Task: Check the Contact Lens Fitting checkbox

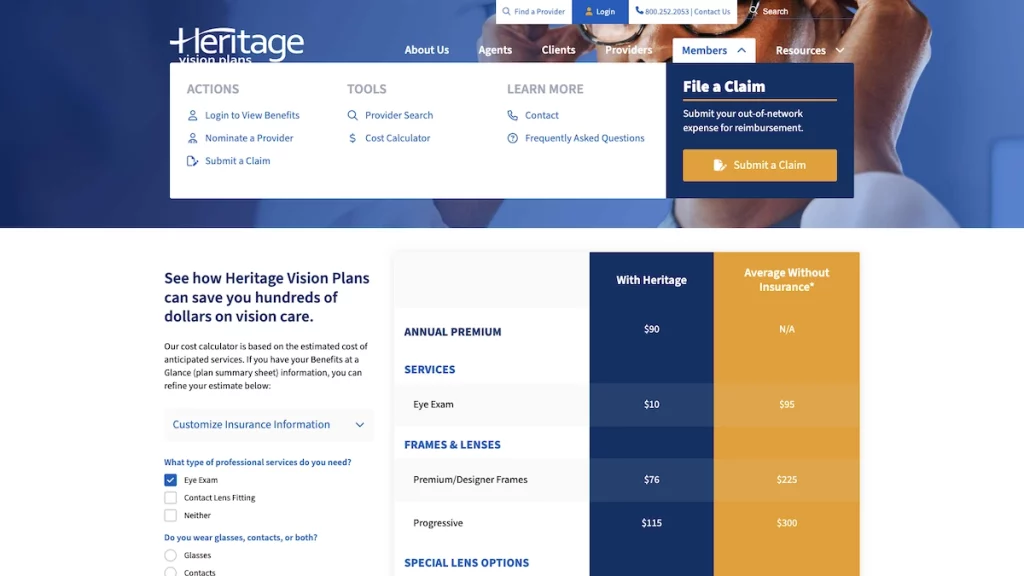Action: tap(170, 498)
